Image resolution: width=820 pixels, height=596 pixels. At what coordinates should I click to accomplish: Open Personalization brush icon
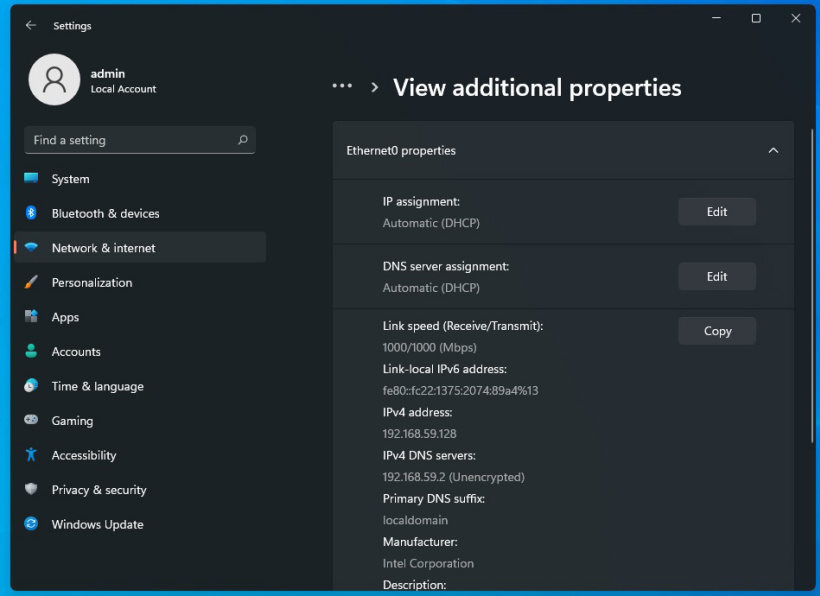click(x=33, y=282)
